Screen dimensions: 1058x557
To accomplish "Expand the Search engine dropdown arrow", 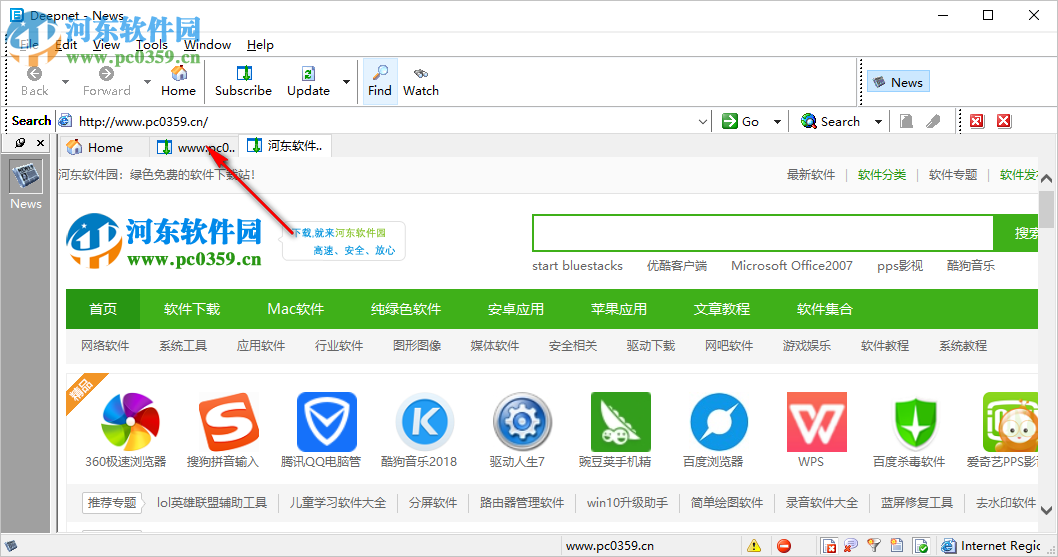I will pos(878,122).
